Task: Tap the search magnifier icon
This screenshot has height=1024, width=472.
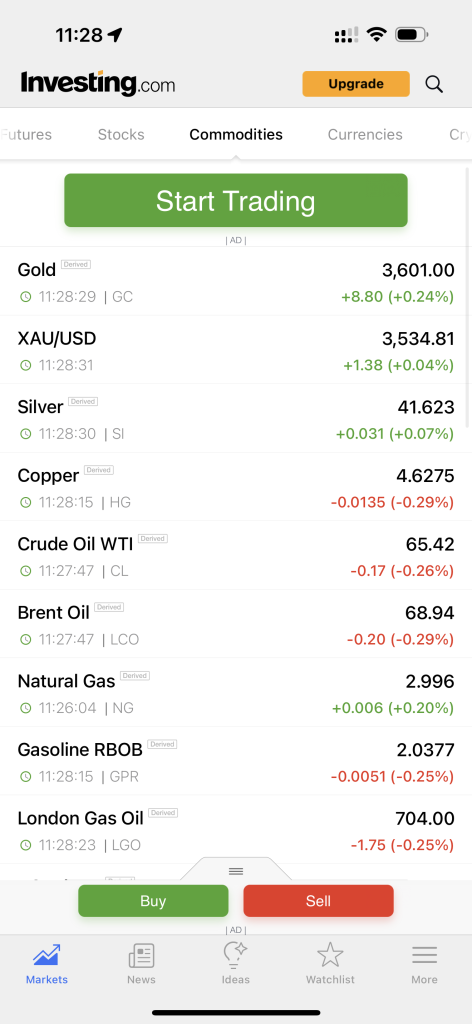Action: coord(434,84)
